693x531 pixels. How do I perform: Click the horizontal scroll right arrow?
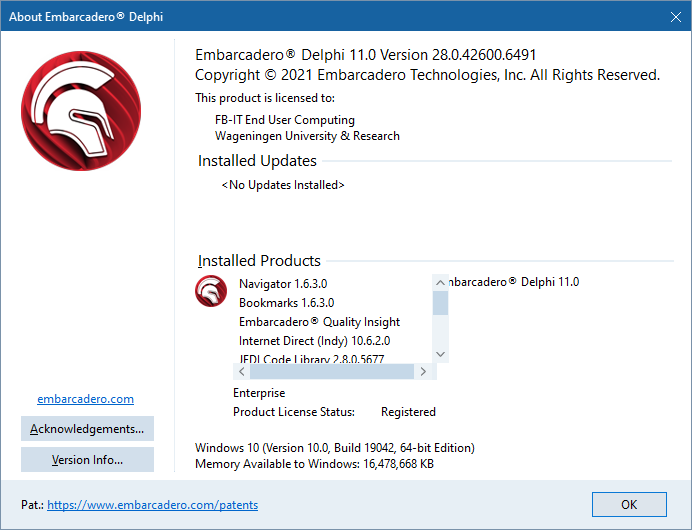(x=423, y=371)
